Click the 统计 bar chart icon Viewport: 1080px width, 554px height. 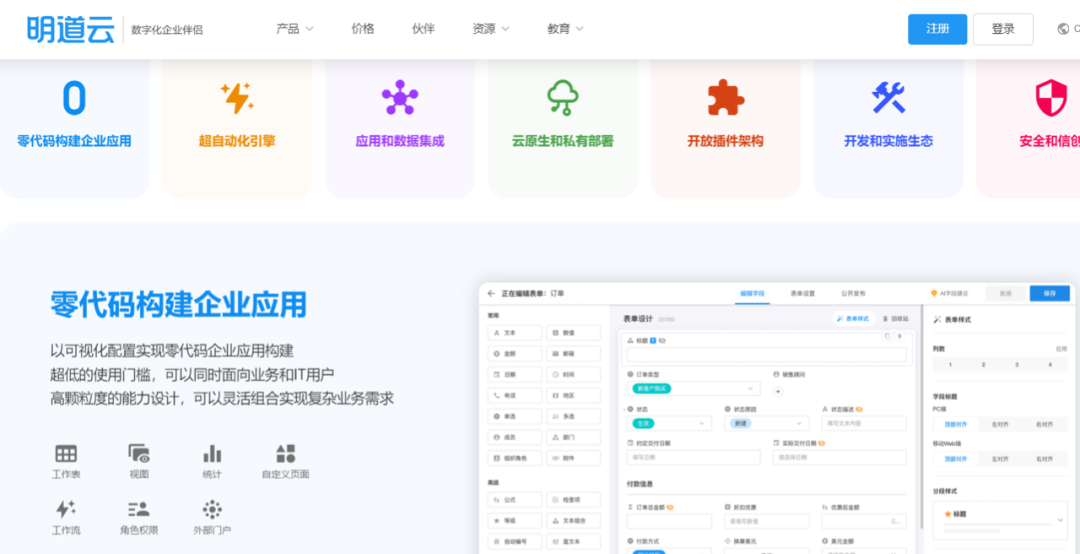[212, 453]
